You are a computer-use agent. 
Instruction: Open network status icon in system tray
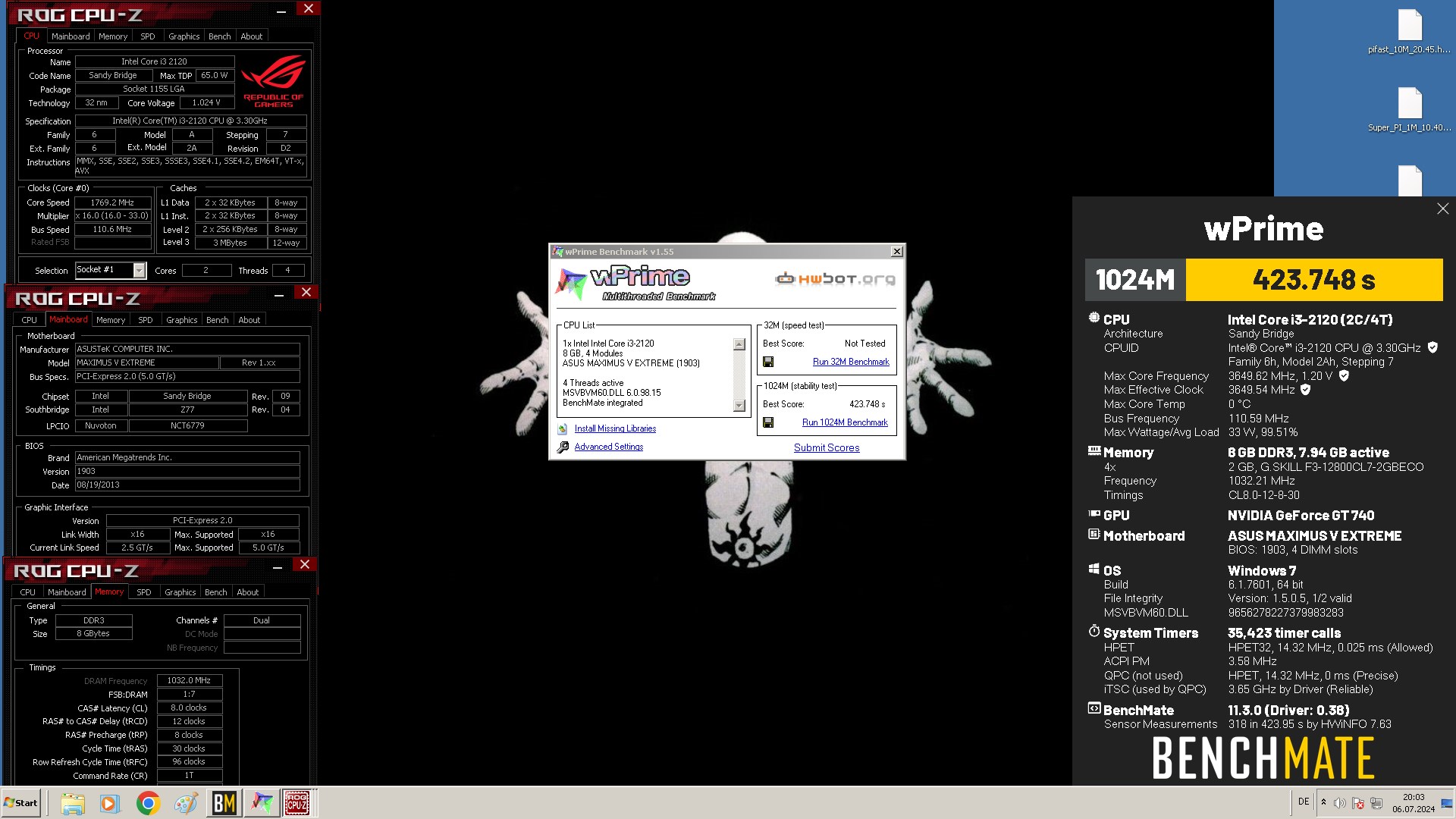pos(1376,803)
